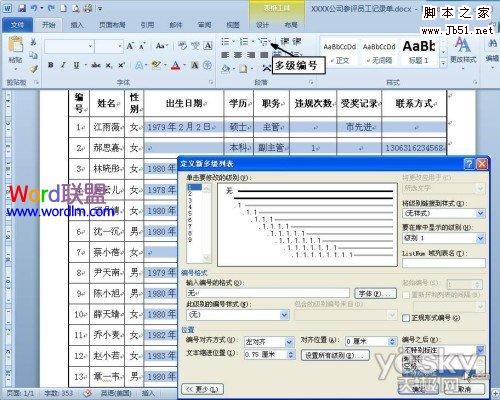Click the 更少 button in dialog
The width and height of the screenshot is (500, 400).
tap(202, 389)
